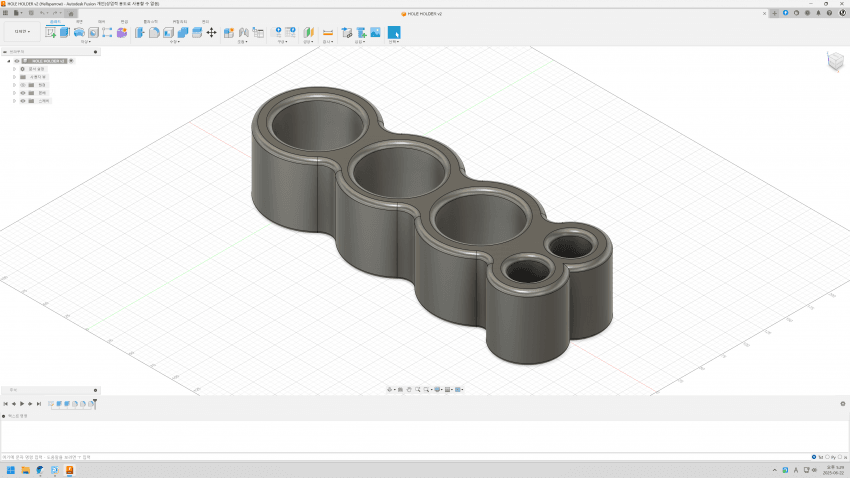Click the HOLE HOLDER v2 document tab

pos(422,14)
